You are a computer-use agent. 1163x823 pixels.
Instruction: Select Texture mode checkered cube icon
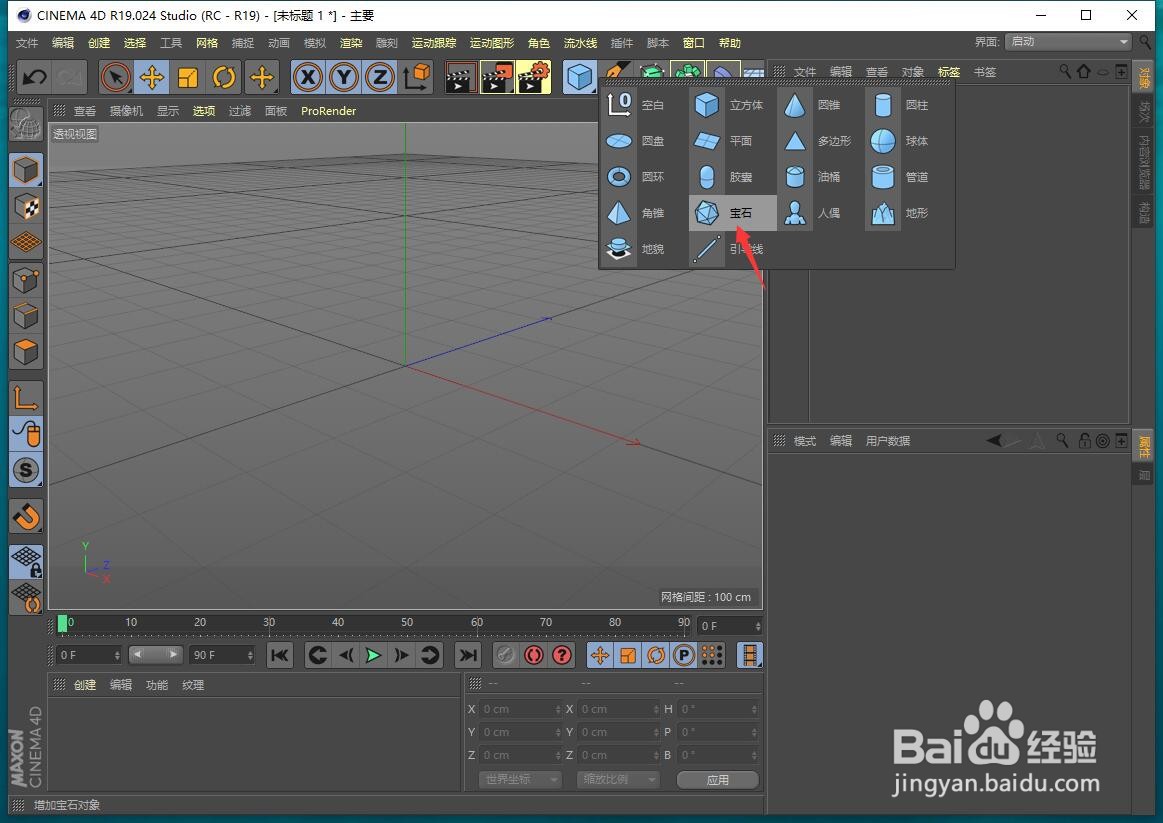tap(26, 207)
